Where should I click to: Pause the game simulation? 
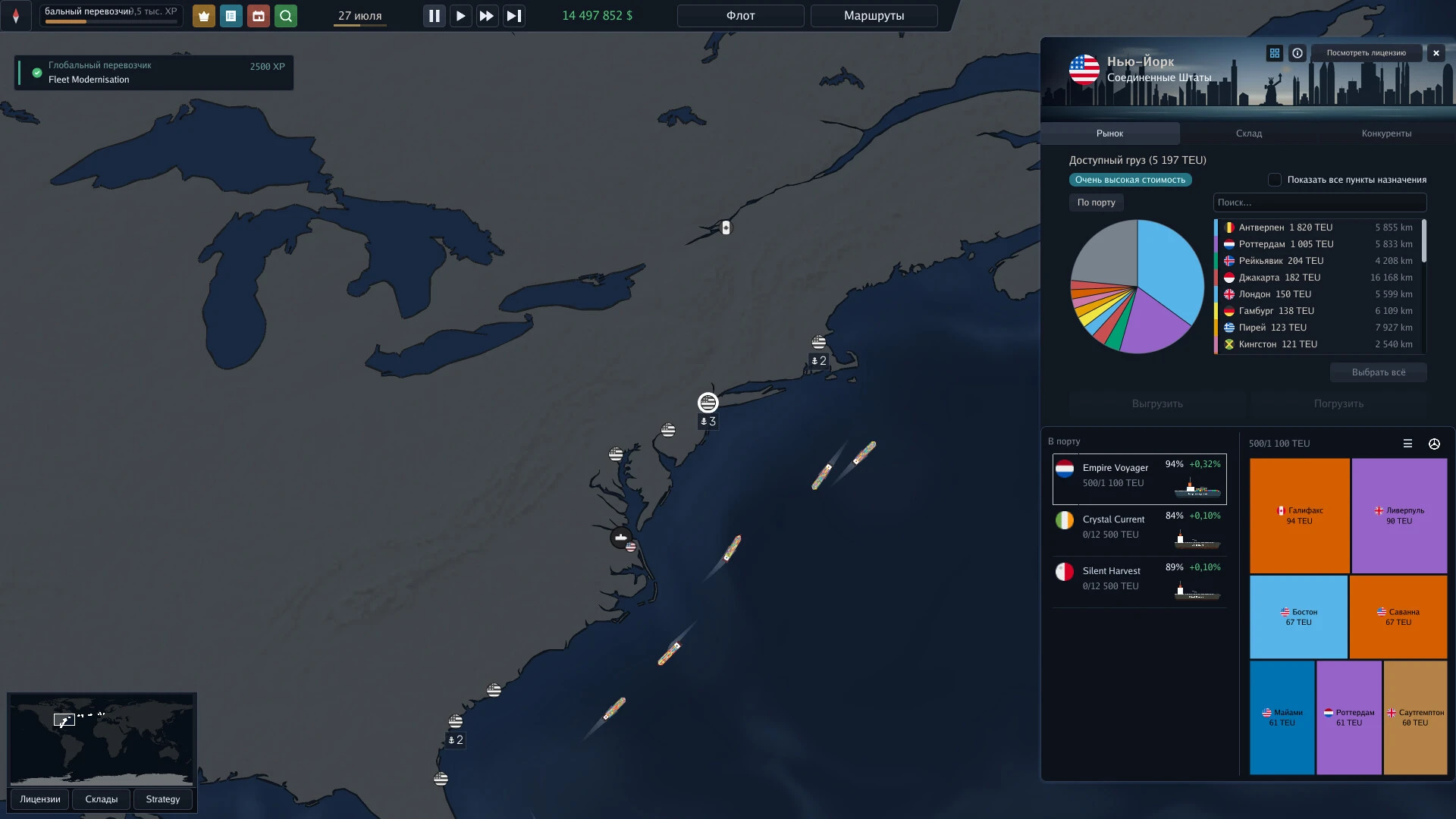[434, 16]
